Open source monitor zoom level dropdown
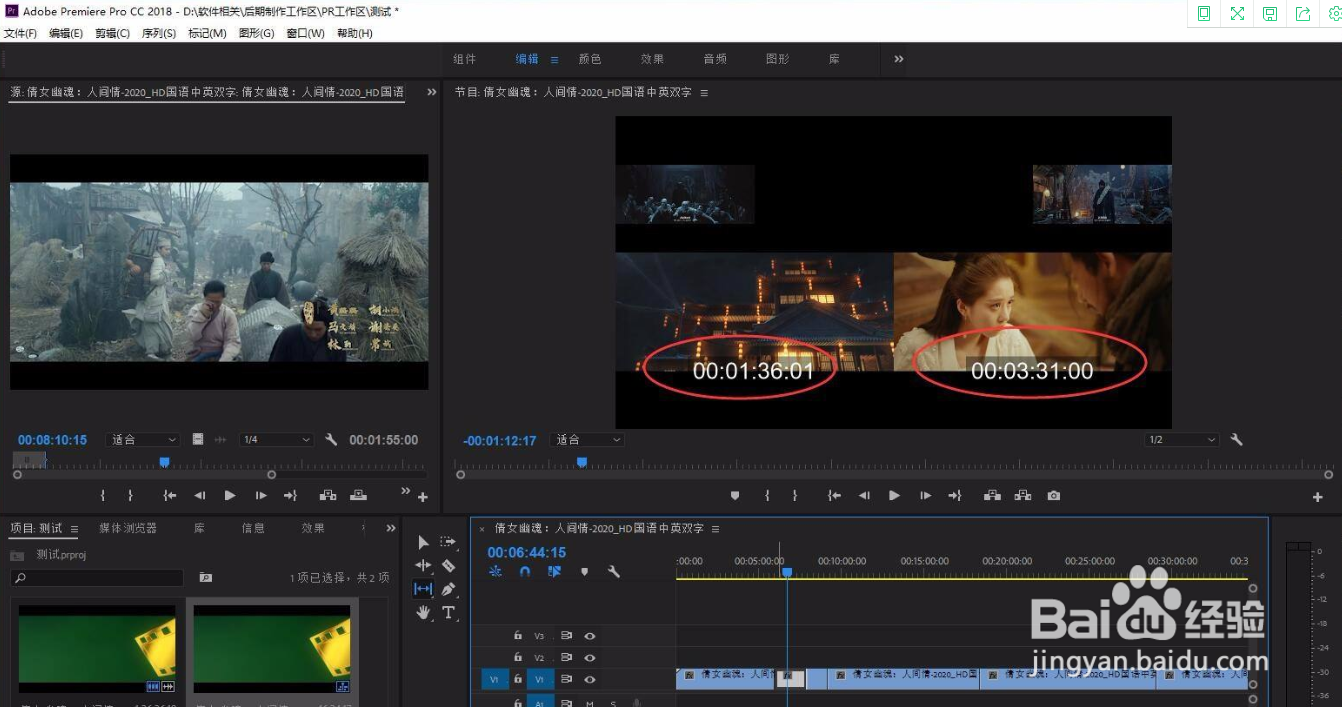The image size is (1342, 707). point(143,440)
